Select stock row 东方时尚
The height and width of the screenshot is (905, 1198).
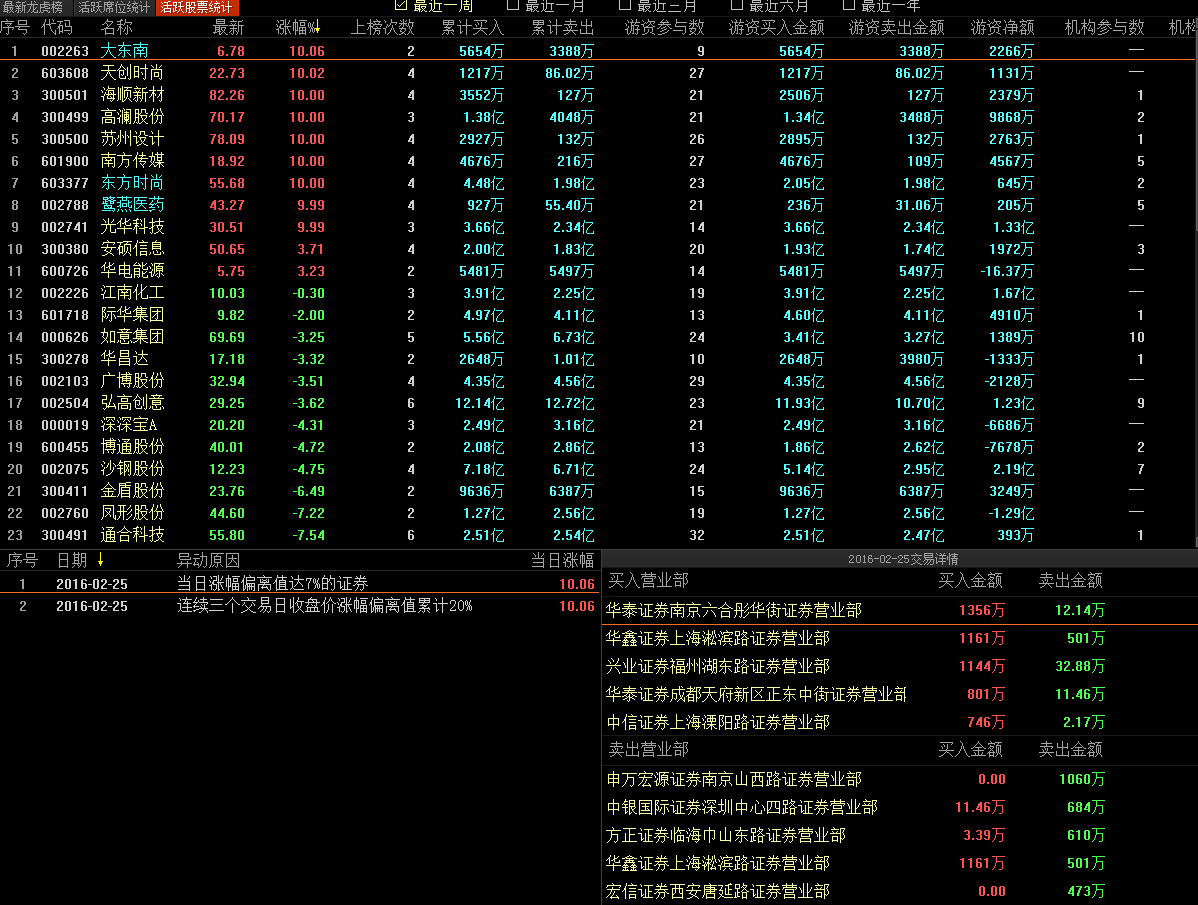(597, 183)
